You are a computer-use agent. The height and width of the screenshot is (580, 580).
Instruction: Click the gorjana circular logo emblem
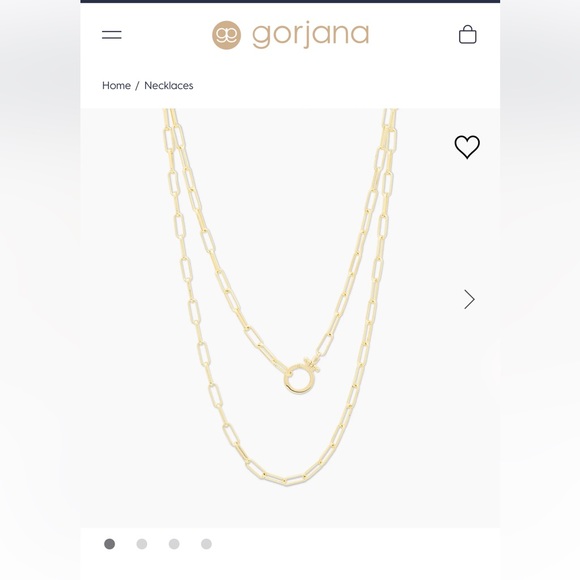pos(226,35)
